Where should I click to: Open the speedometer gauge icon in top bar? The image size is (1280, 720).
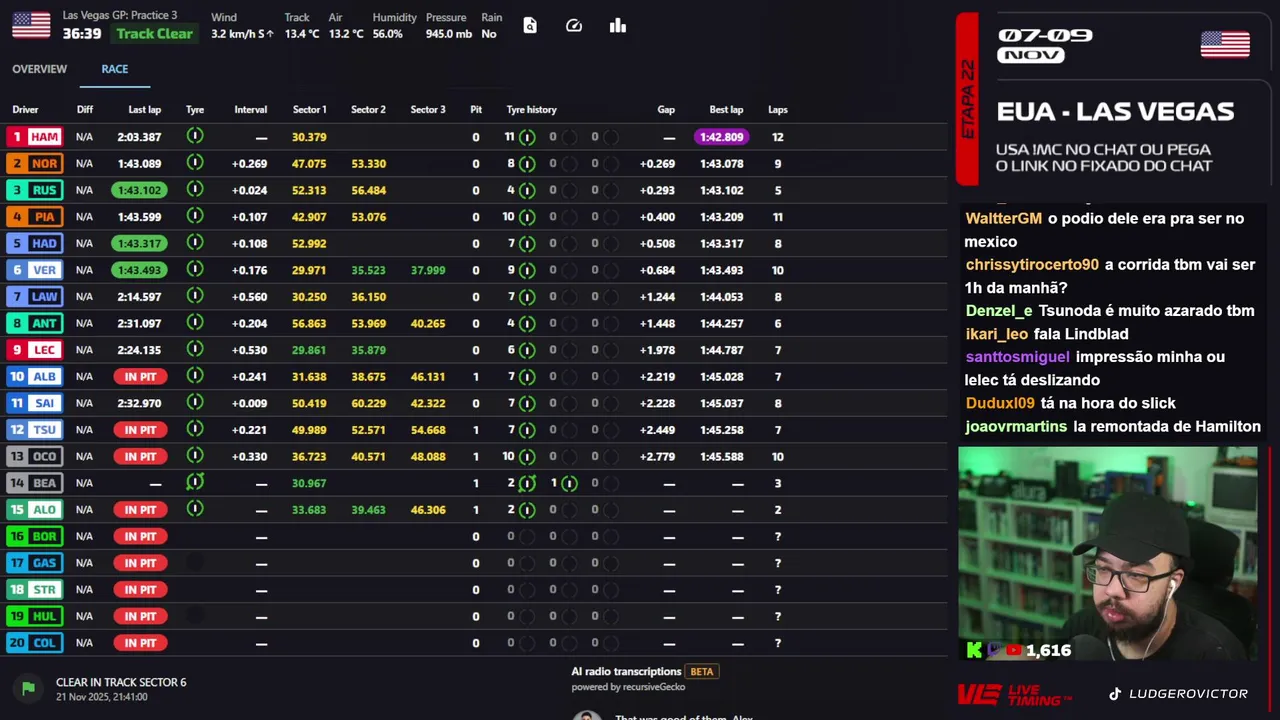[x=574, y=26]
